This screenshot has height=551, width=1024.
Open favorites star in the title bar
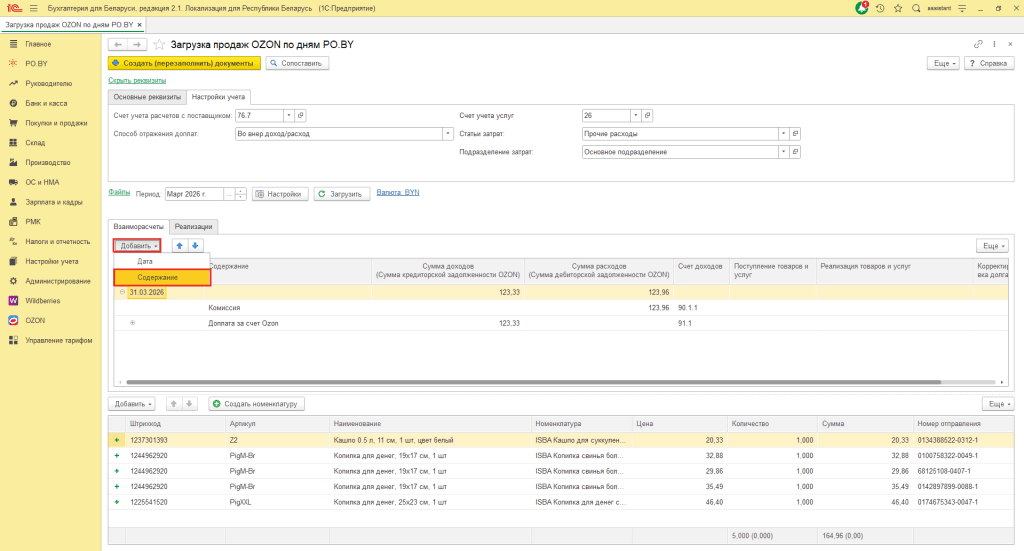(x=898, y=8)
